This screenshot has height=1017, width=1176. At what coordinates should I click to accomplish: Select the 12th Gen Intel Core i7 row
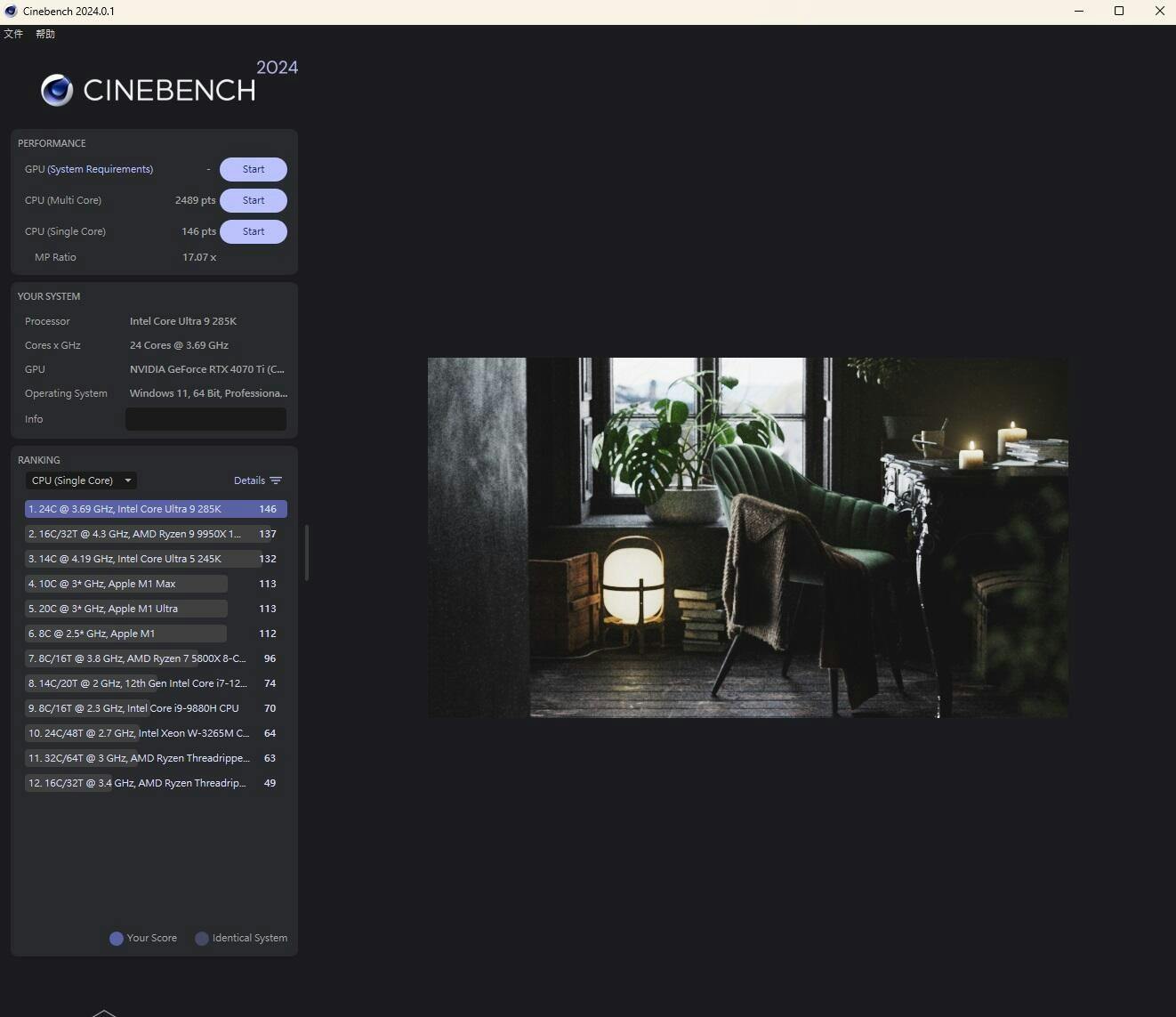156,683
